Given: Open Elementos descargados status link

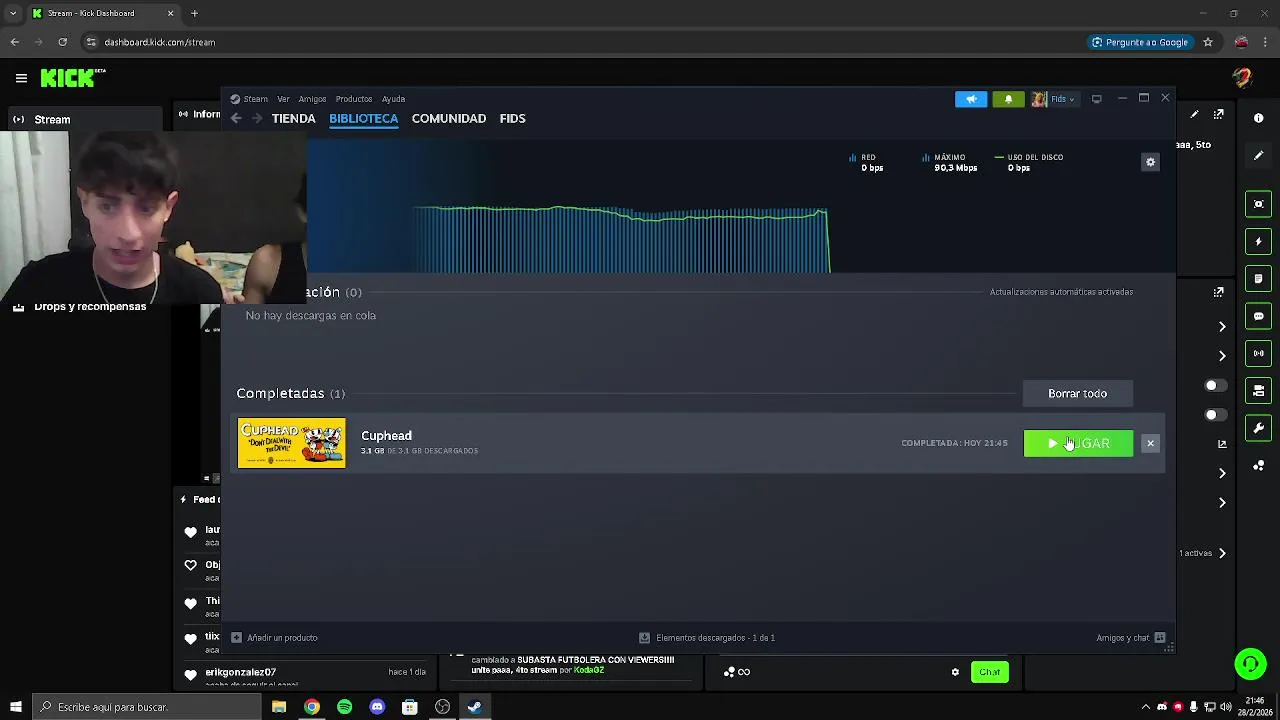Looking at the screenshot, I should (x=707, y=638).
